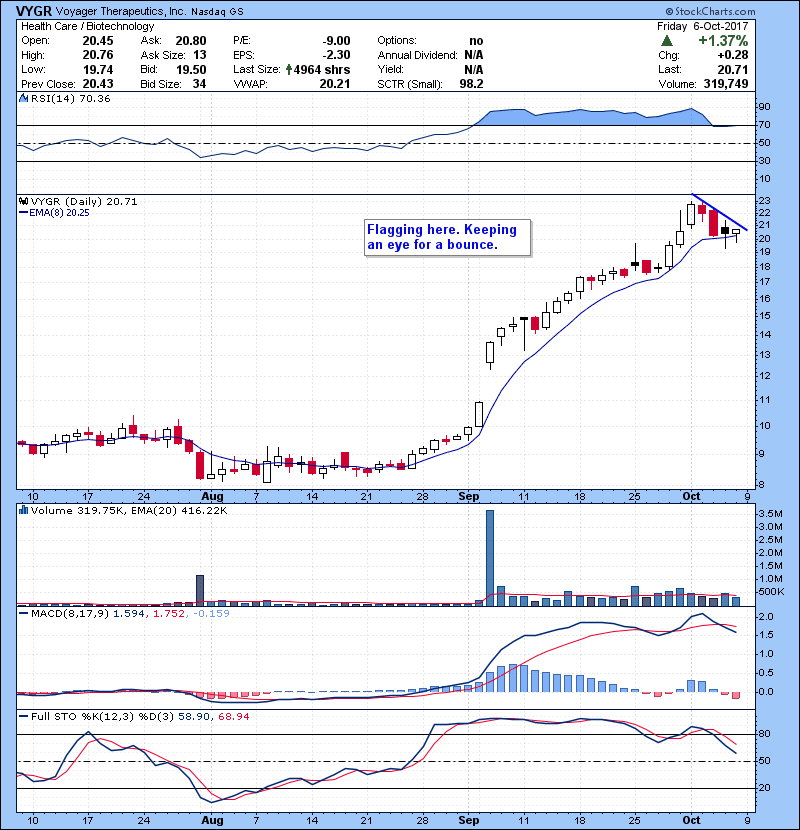Click the Options value no
This screenshot has height=830, width=800.
tap(476, 41)
